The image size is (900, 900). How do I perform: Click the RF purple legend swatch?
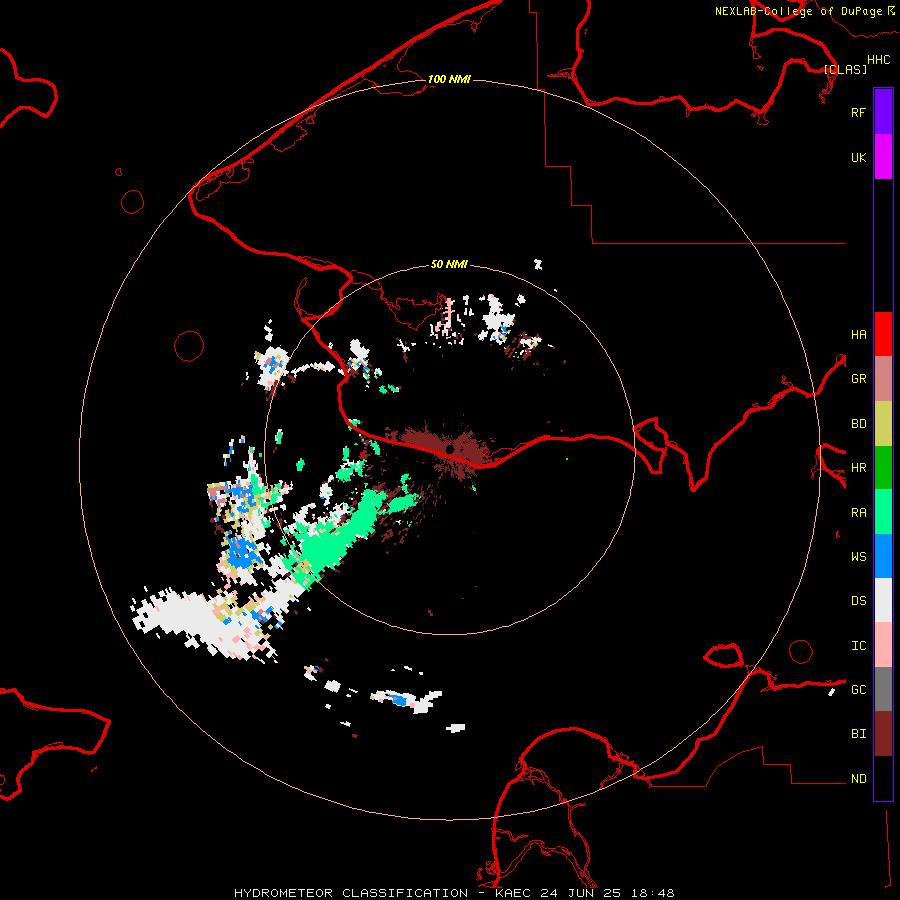point(883,112)
